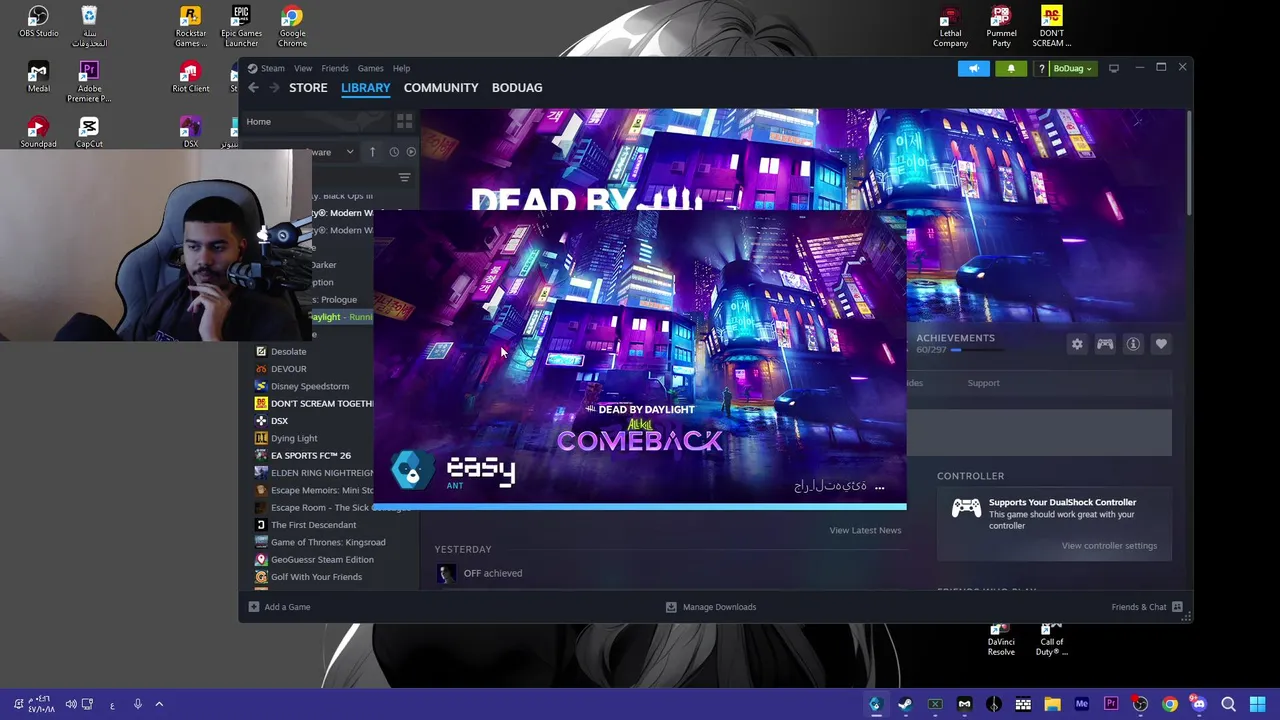Viewport: 1280px width, 720px height.
Task: Open Soundpad desktop shortcut
Action: click(38, 132)
